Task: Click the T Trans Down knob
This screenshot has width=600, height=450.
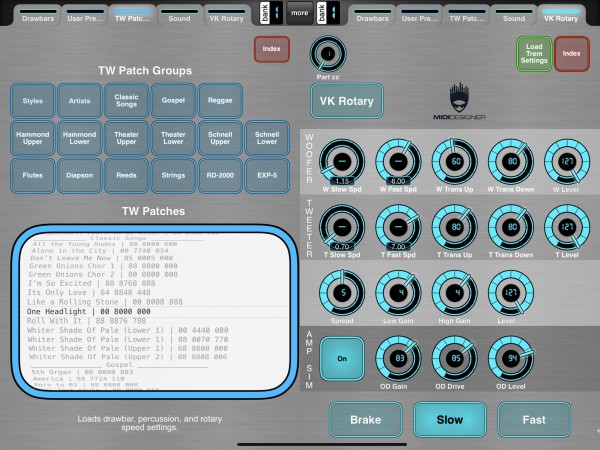Action: point(511,227)
